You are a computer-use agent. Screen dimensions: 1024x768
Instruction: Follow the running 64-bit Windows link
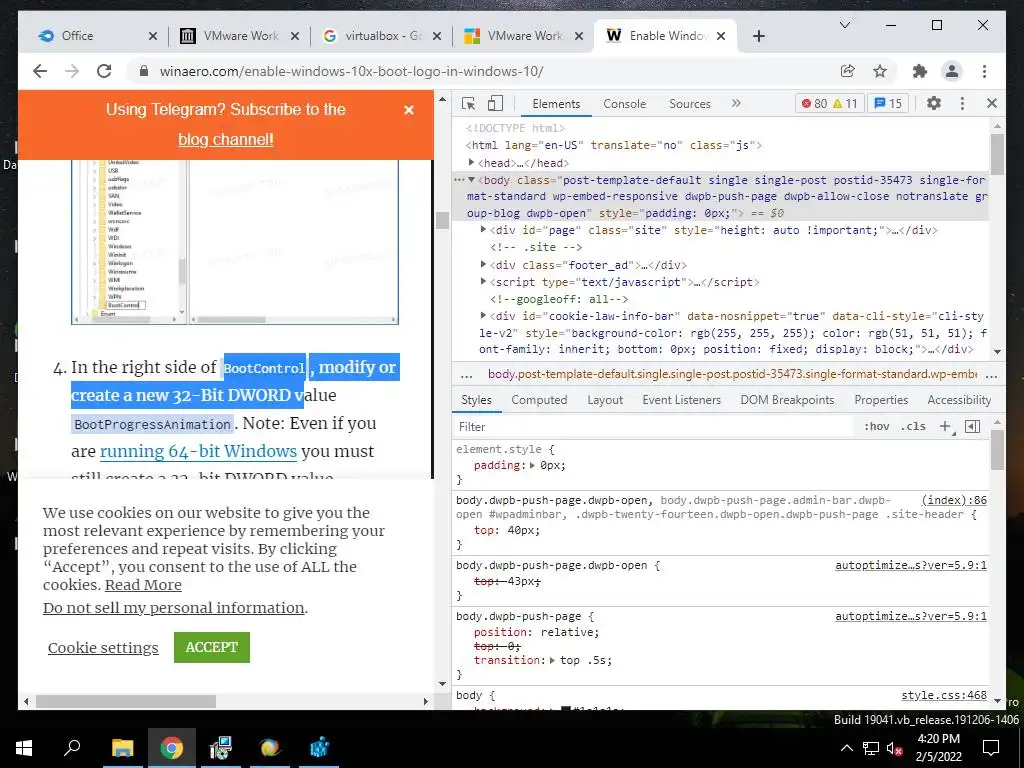click(x=198, y=451)
